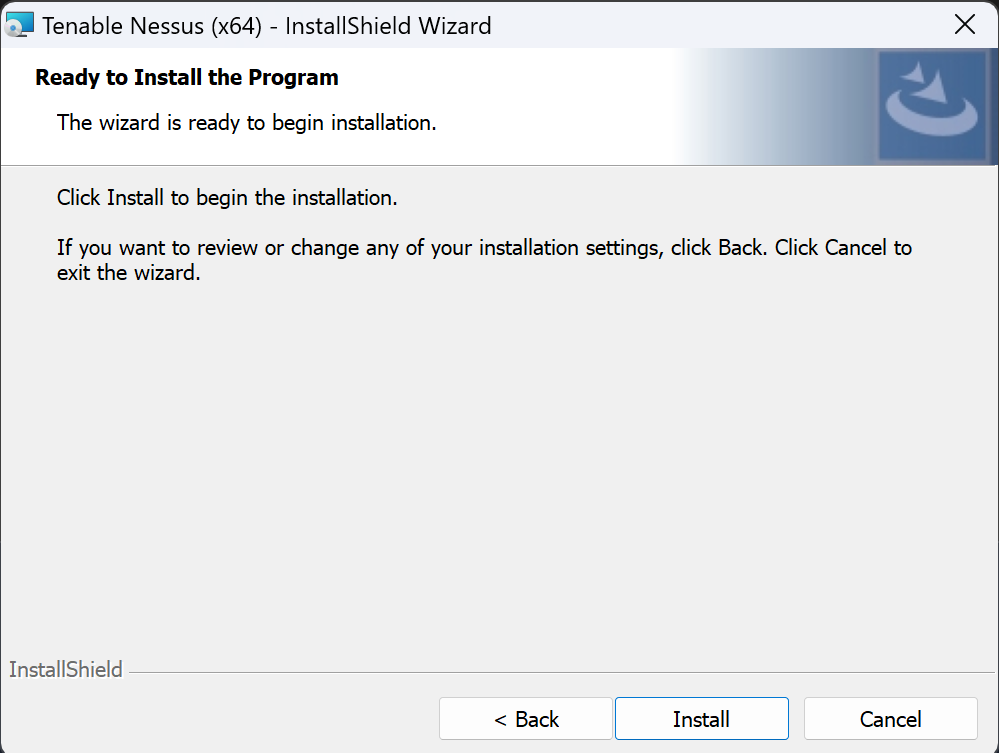Click 'The wizard is ready to begin installation' subtitle
Image resolution: width=999 pixels, height=753 pixels.
(247, 122)
